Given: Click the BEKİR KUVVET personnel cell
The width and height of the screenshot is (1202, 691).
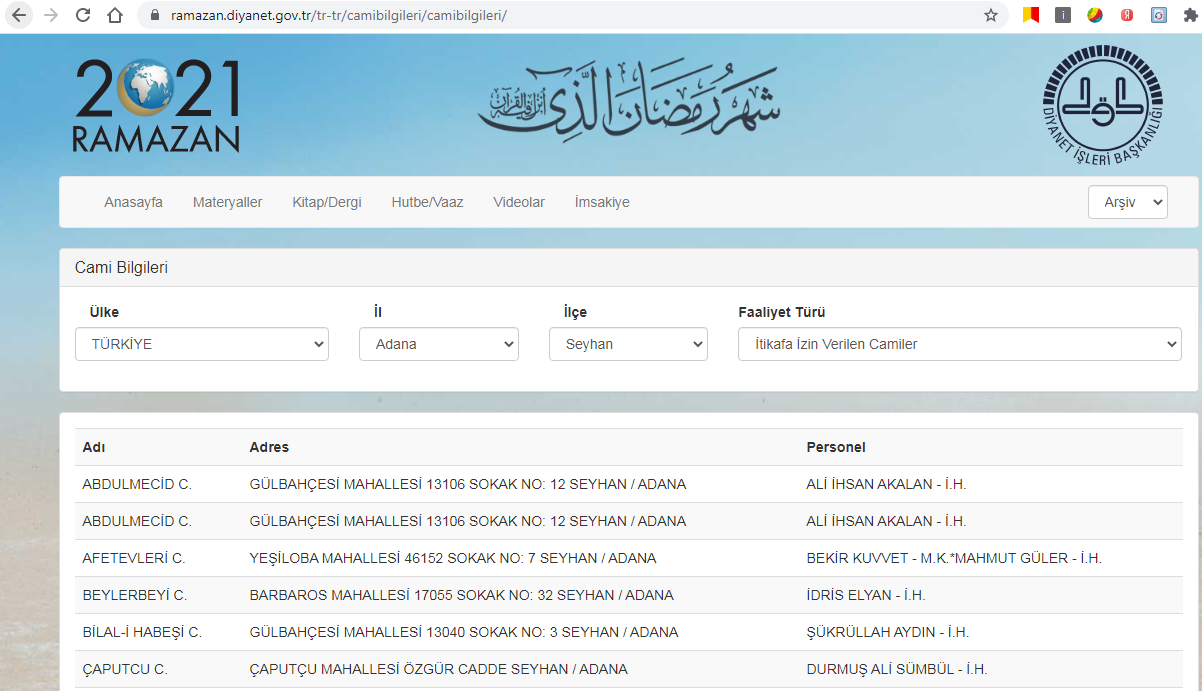Looking at the screenshot, I should 954,558.
